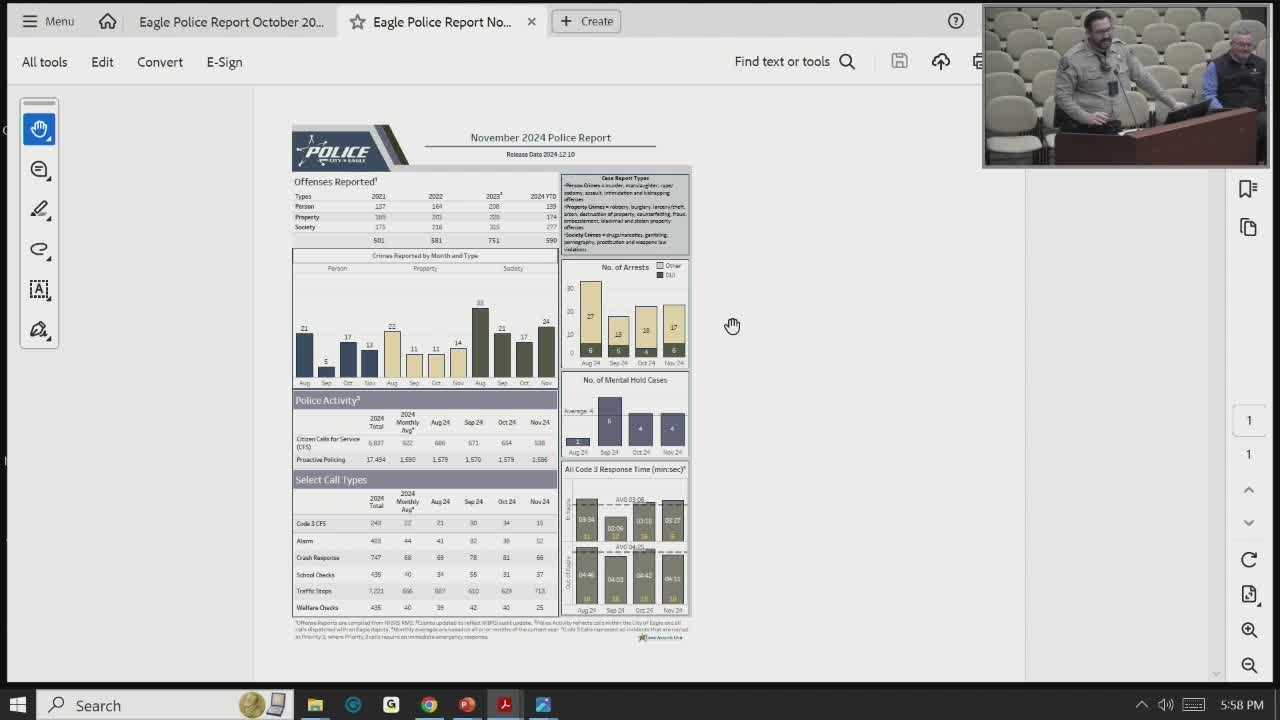Screen dimensions: 1280x720
Task: Click the Police City of Eagle logo
Action: coord(340,149)
